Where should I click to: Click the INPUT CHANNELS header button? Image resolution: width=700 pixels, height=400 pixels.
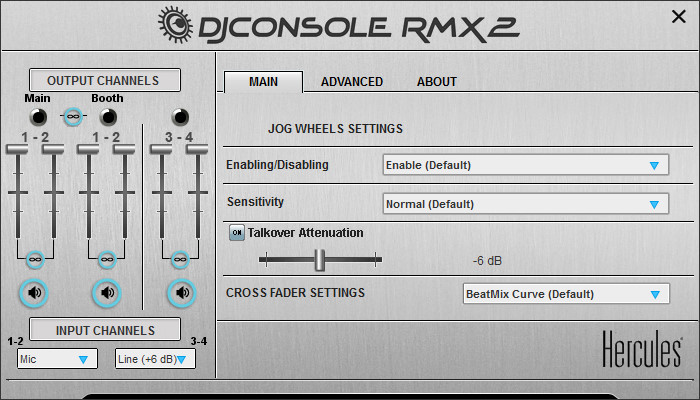pos(105,330)
